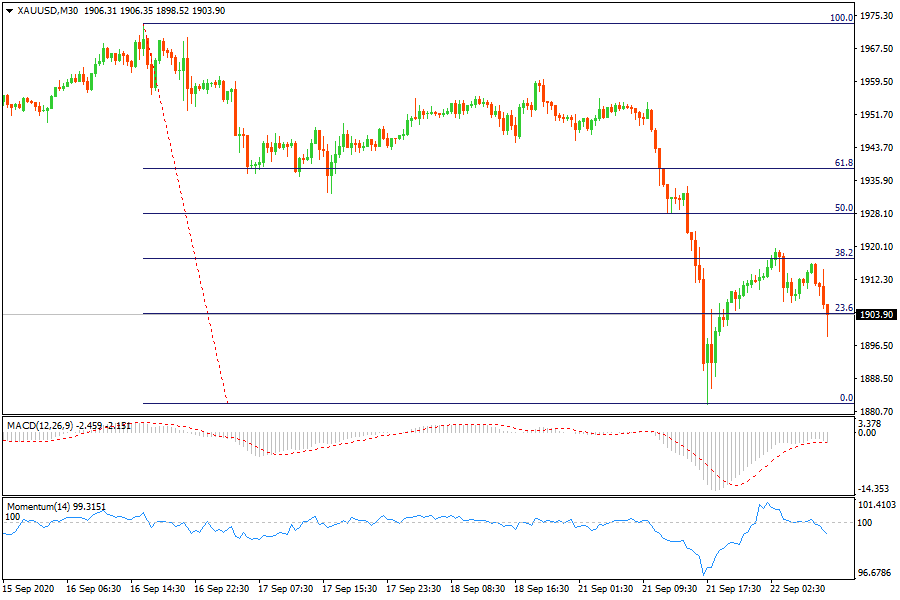
Task: Click the 21 Sep 17:30 time label
Action: (733, 590)
